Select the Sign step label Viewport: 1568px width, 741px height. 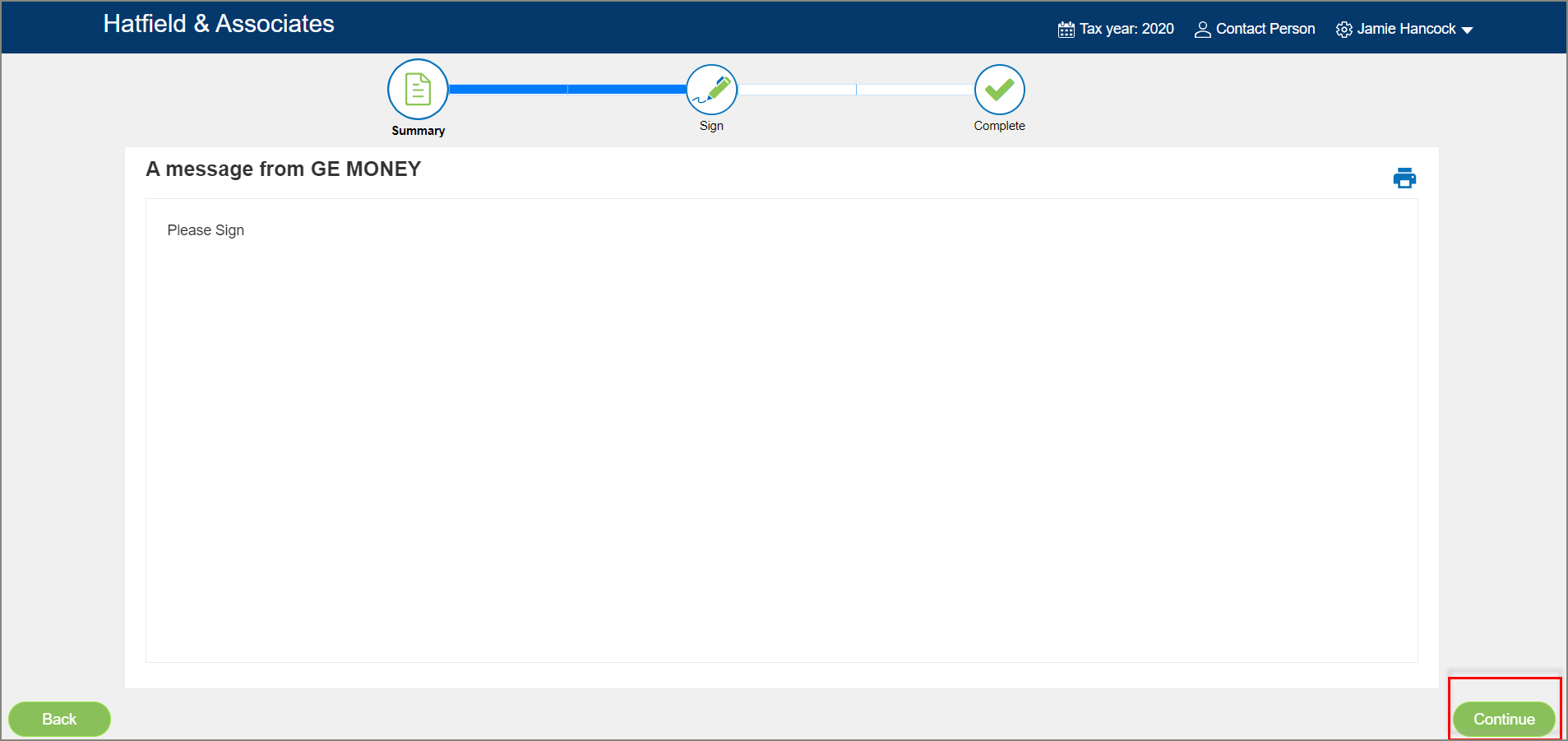click(x=711, y=126)
